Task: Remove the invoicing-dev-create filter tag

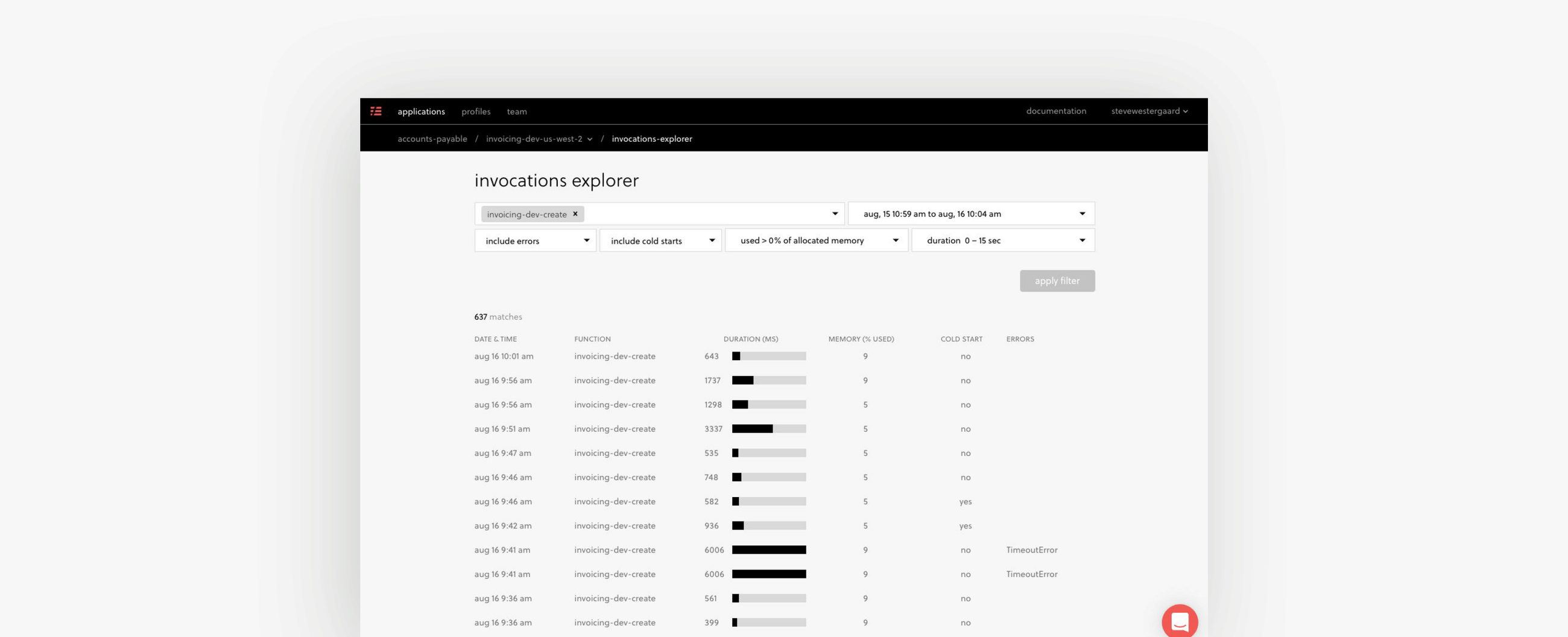Action: (575, 214)
